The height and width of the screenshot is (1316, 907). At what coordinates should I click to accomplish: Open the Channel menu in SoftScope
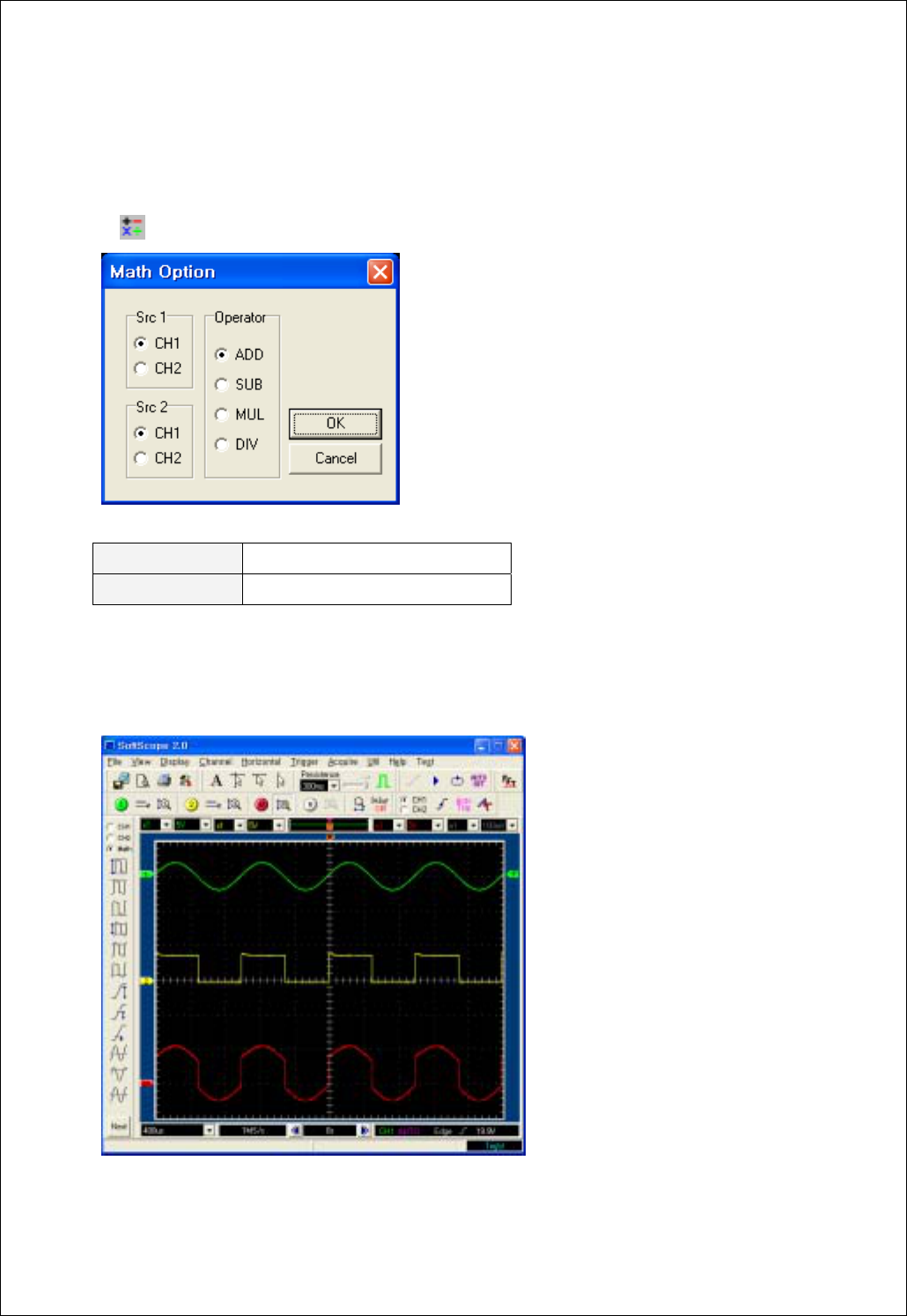tap(216, 762)
